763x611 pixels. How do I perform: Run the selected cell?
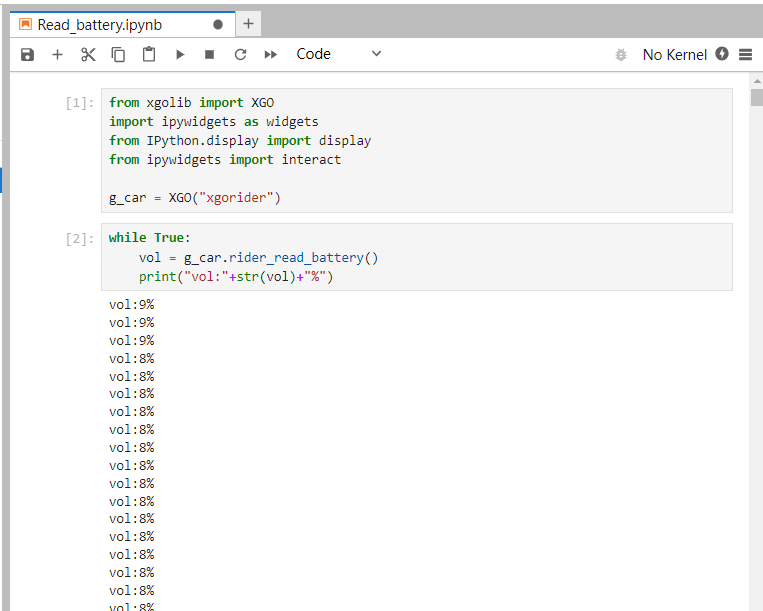(180, 54)
